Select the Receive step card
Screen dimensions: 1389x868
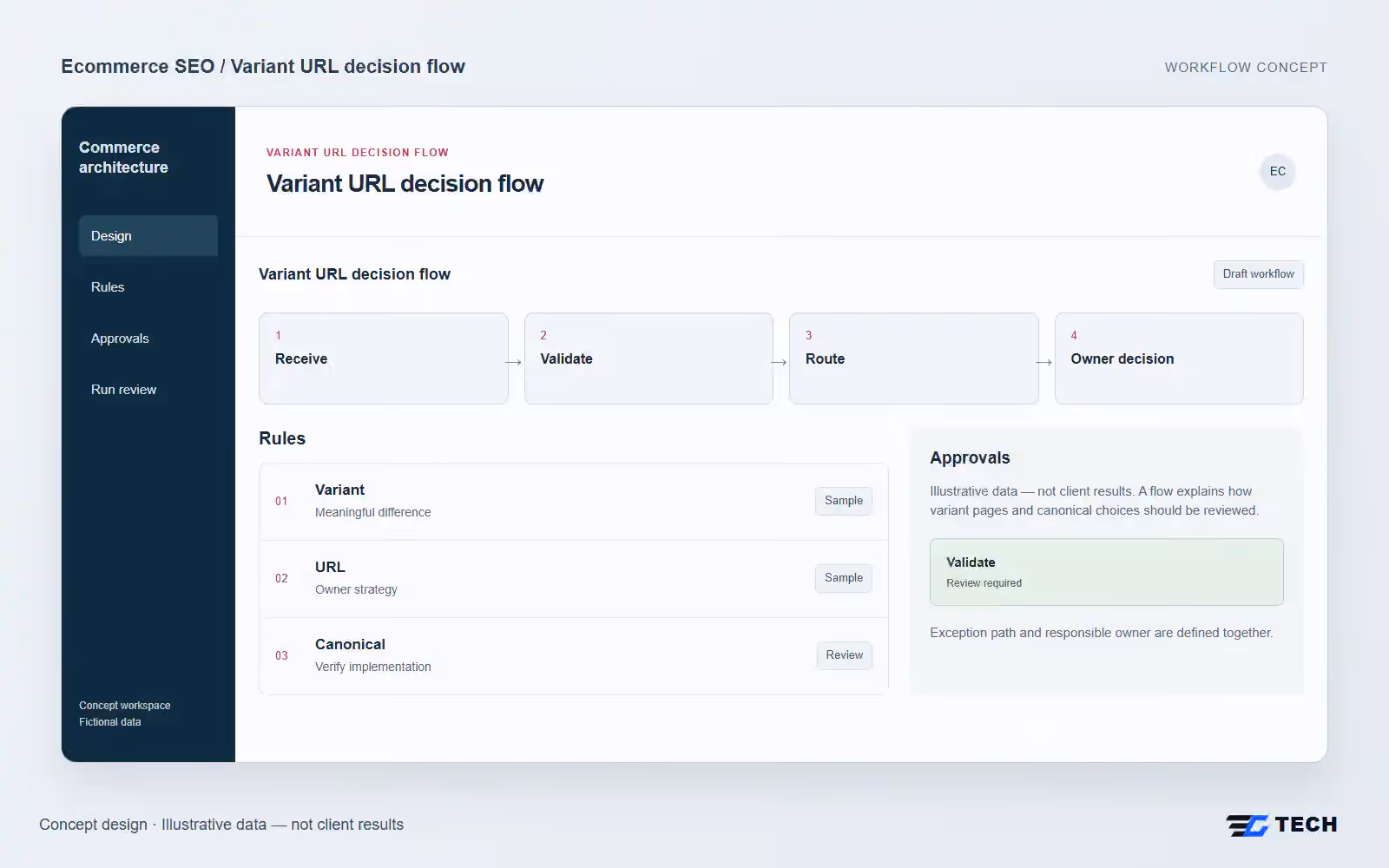[x=384, y=358]
